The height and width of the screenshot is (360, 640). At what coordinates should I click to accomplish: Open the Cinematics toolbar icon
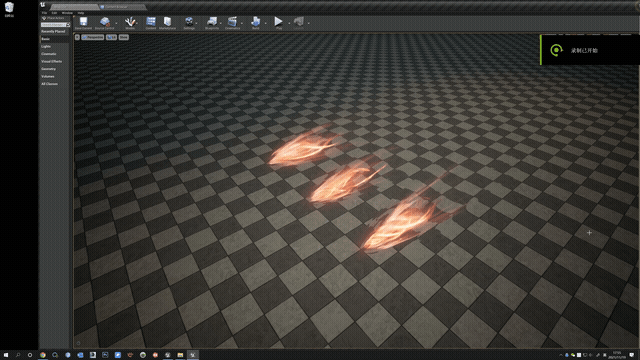(x=232, y=22)
